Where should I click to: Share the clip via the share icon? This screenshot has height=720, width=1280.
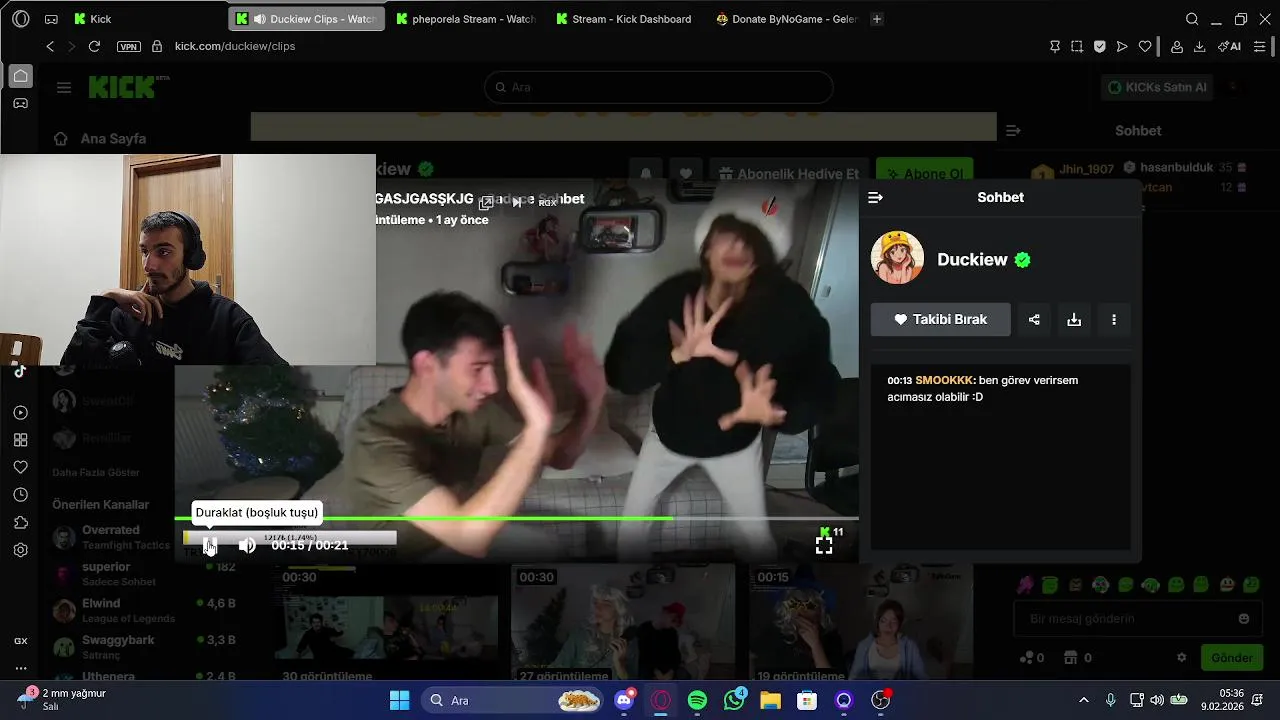tap(1034, 319)
